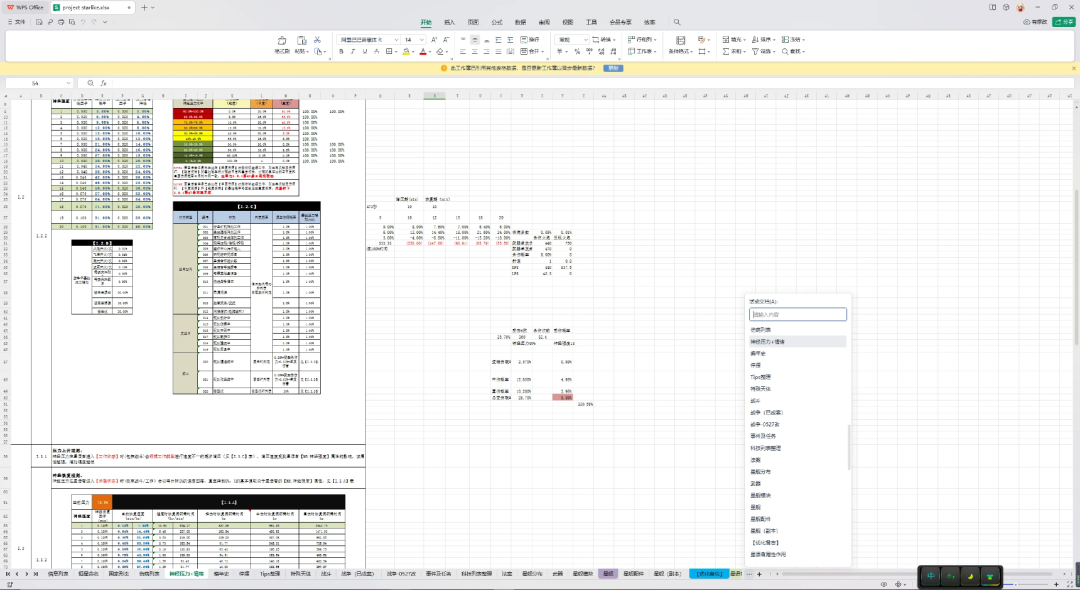Increase decimal places

601,52
